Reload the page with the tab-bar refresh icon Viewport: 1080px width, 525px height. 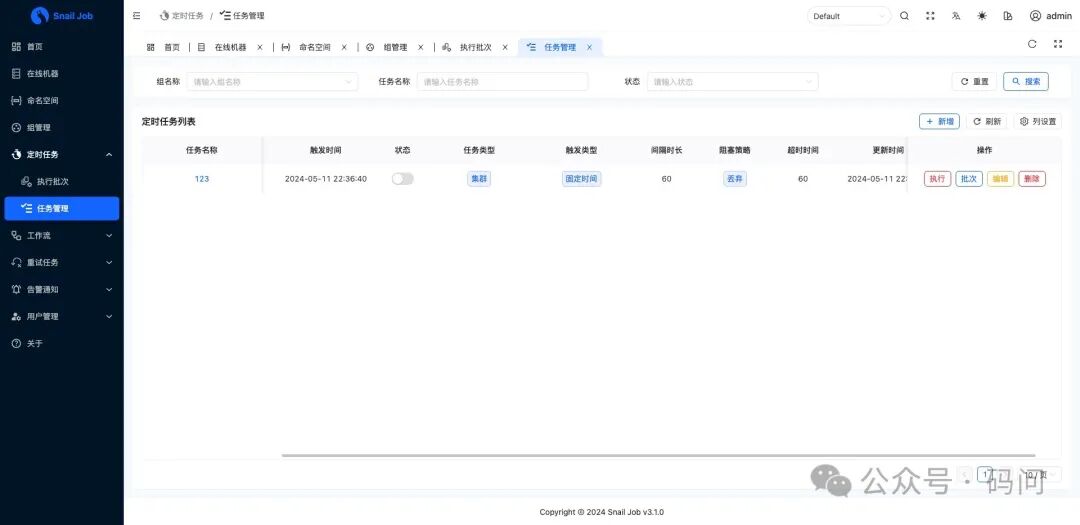click(1032, 44)
